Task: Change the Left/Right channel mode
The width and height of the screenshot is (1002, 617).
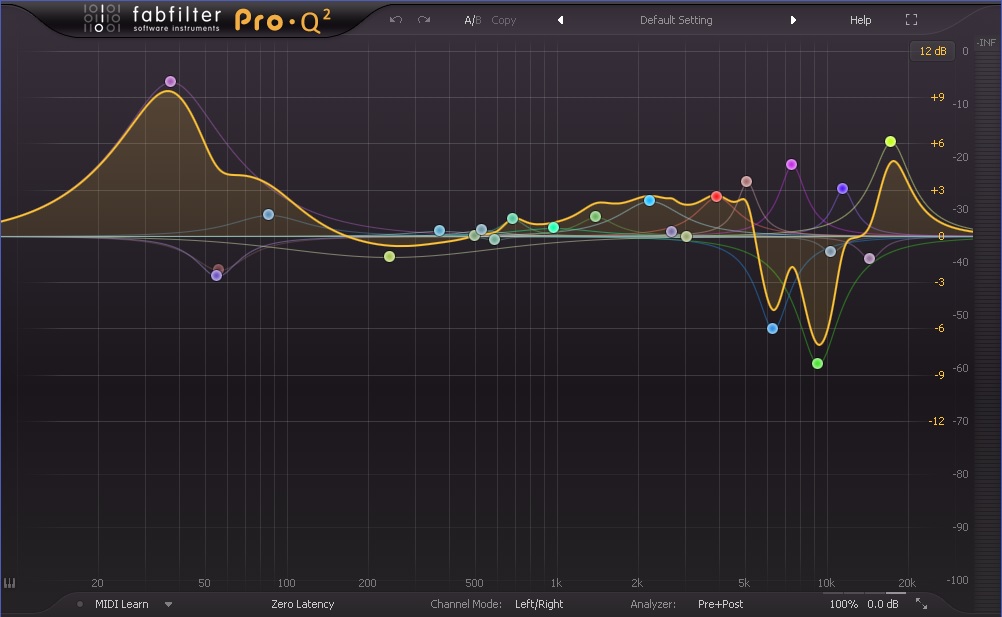Action: tap(539, 604)
